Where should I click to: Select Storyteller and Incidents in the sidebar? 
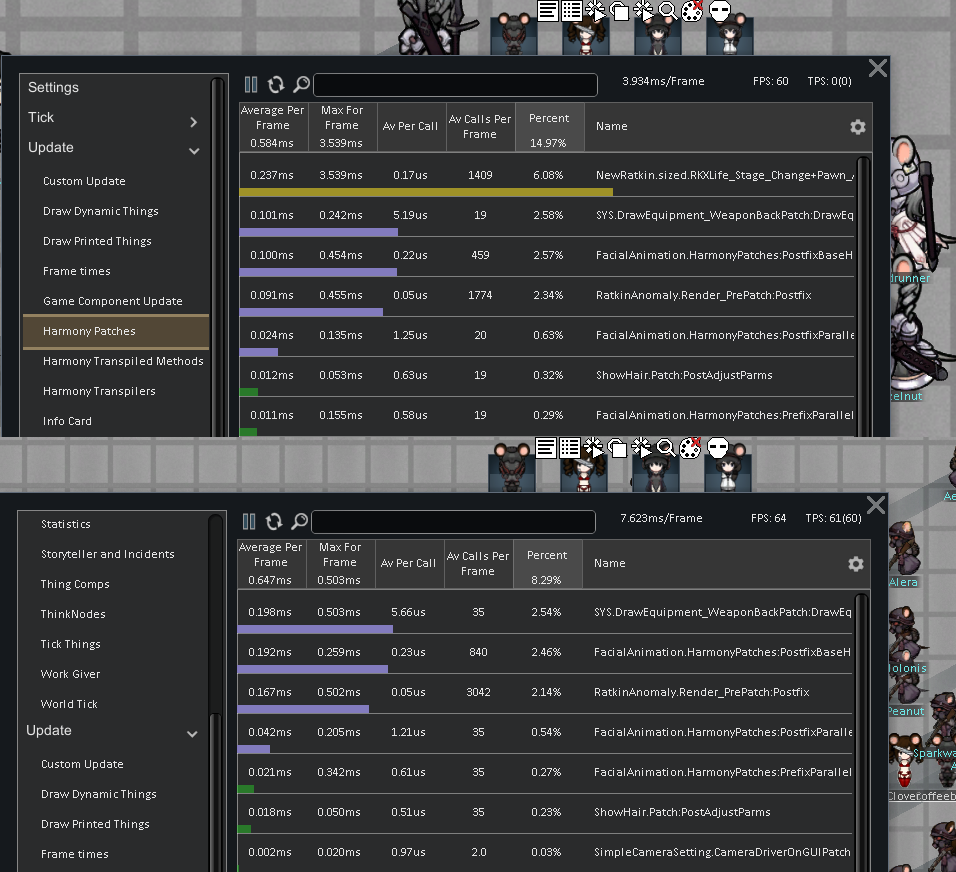point(107,554)
